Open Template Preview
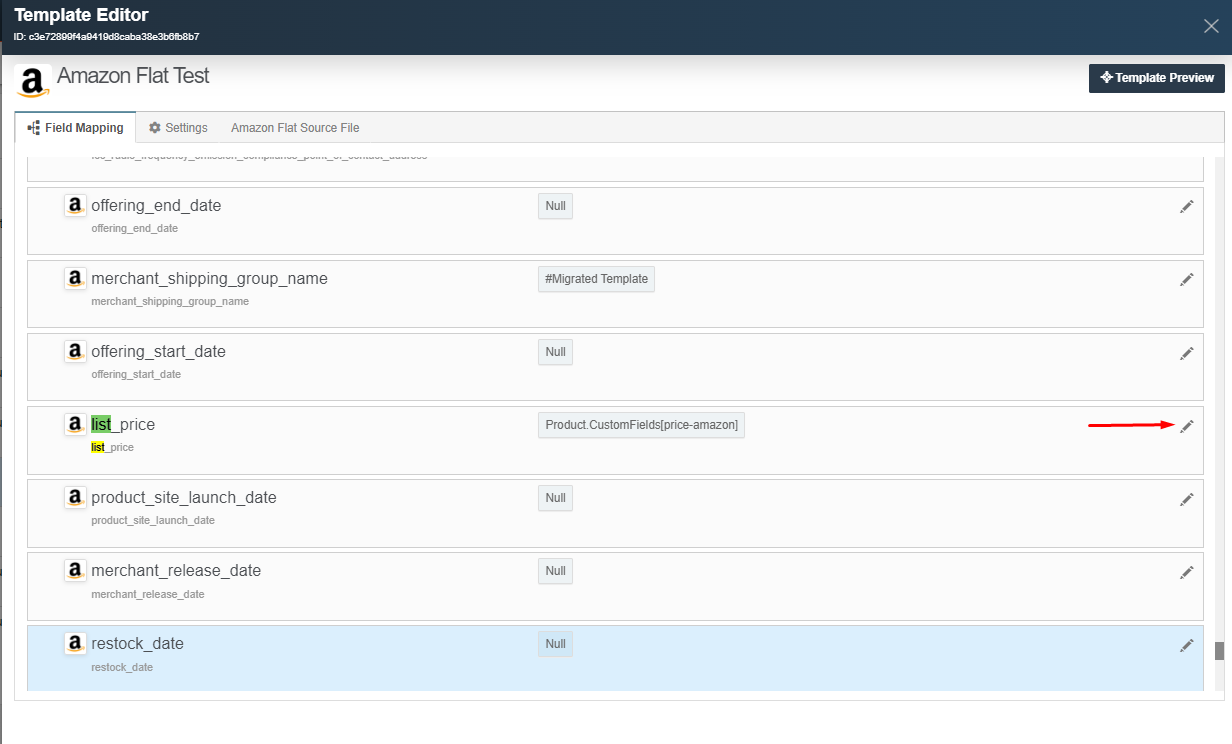 coord(1157,78)
